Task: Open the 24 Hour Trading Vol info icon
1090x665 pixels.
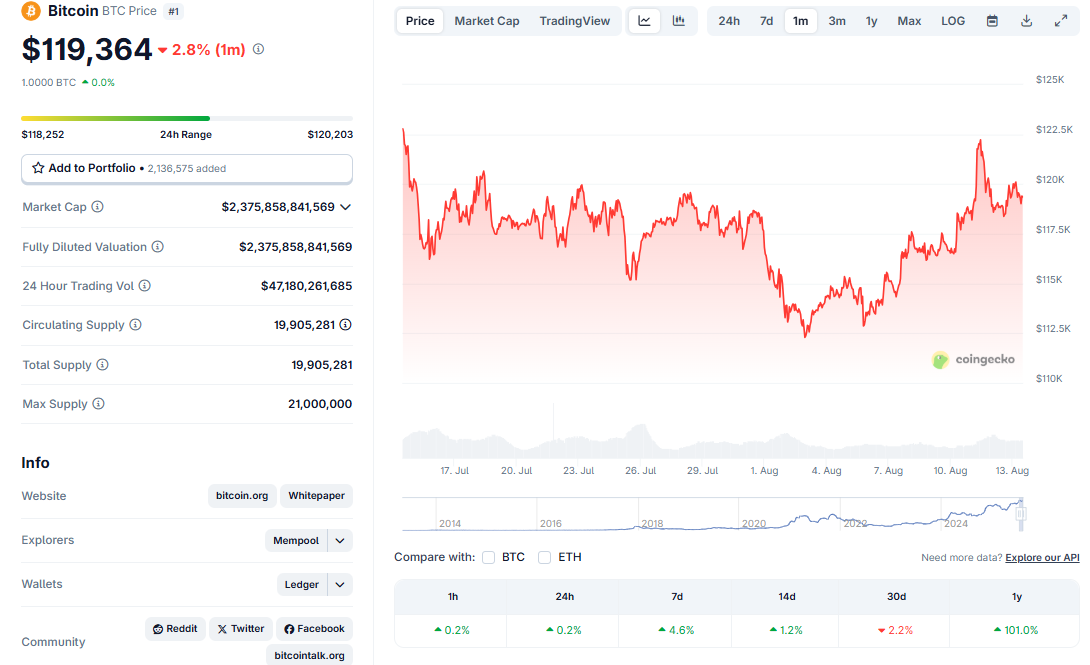Action: pos(145,286)
